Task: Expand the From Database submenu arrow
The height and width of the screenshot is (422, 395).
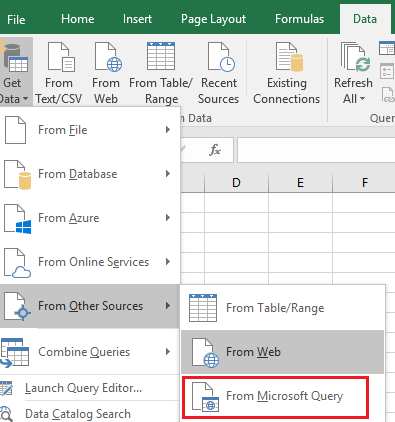Action: pos(168,174)
